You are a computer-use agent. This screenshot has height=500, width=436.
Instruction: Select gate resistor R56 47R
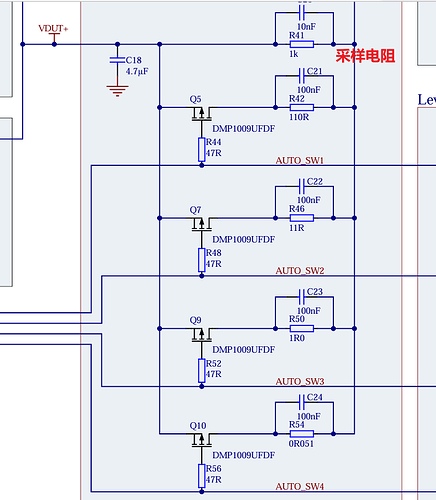click(202, 476)
